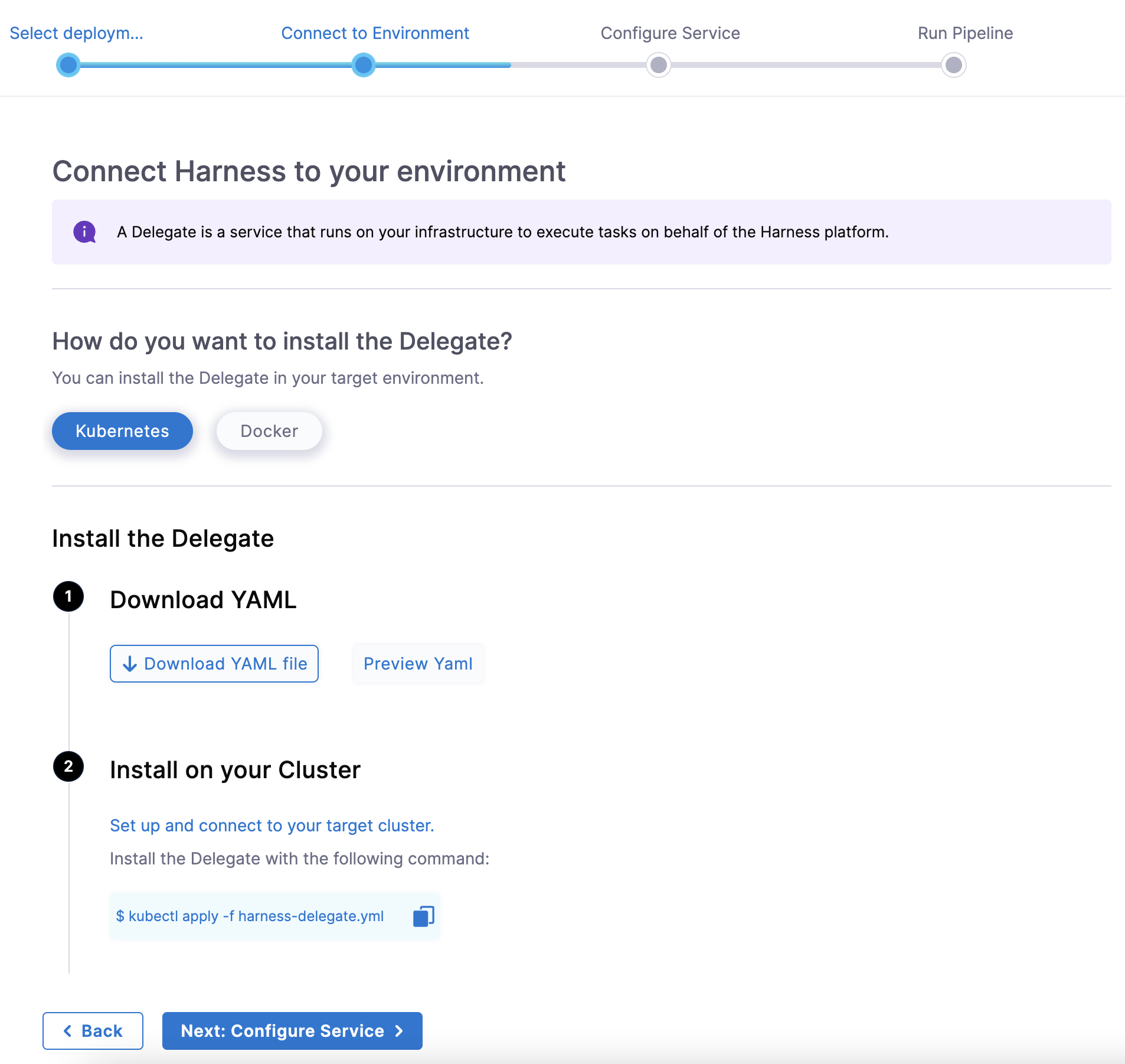Click the download arrow icon

[x=130, y=664]
